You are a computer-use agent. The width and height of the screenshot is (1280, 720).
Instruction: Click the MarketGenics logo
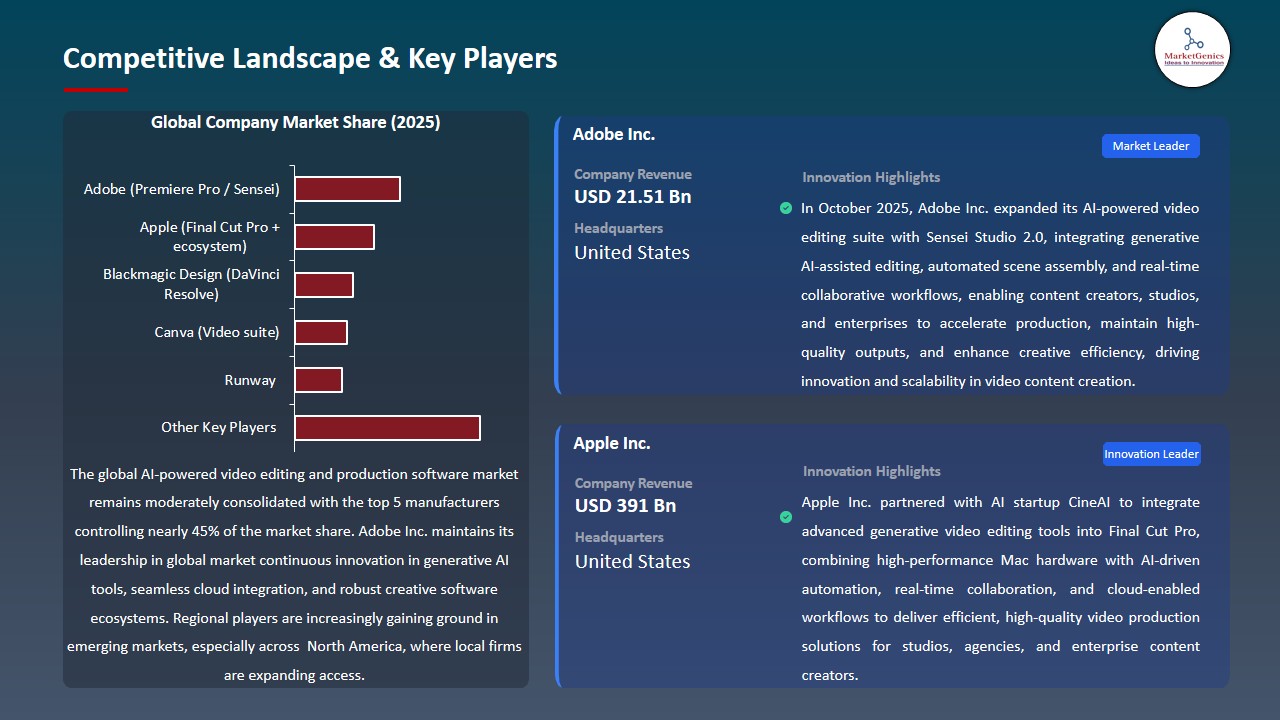click(x=1192, y=50)
